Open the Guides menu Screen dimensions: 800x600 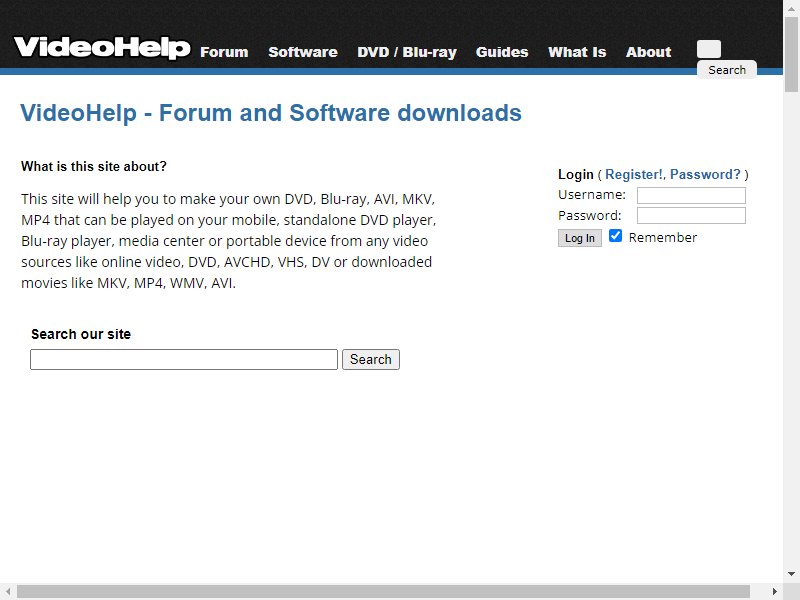point(502,52)
